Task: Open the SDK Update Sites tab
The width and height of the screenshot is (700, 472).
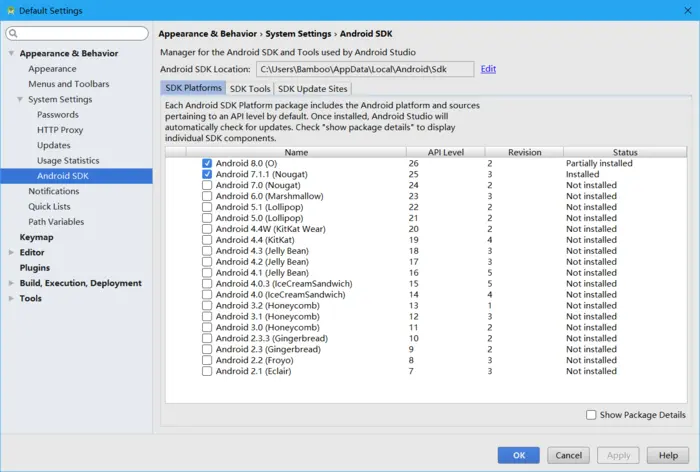Action: (312, 89)
